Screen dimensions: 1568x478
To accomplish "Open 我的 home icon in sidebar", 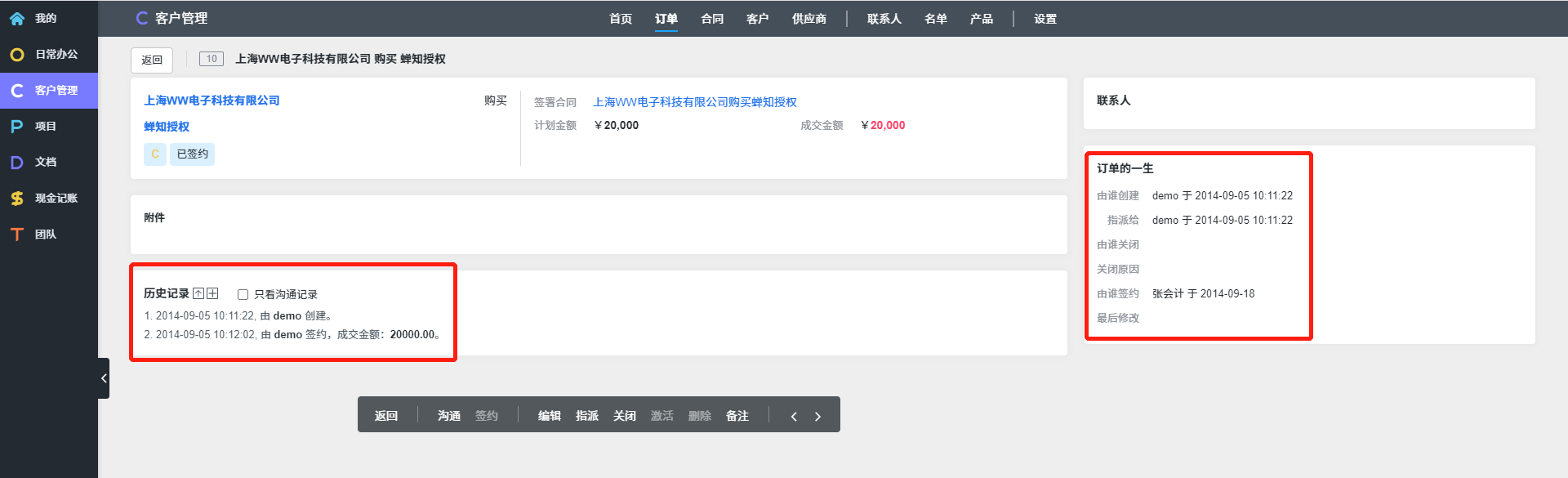I will (17, 18).
